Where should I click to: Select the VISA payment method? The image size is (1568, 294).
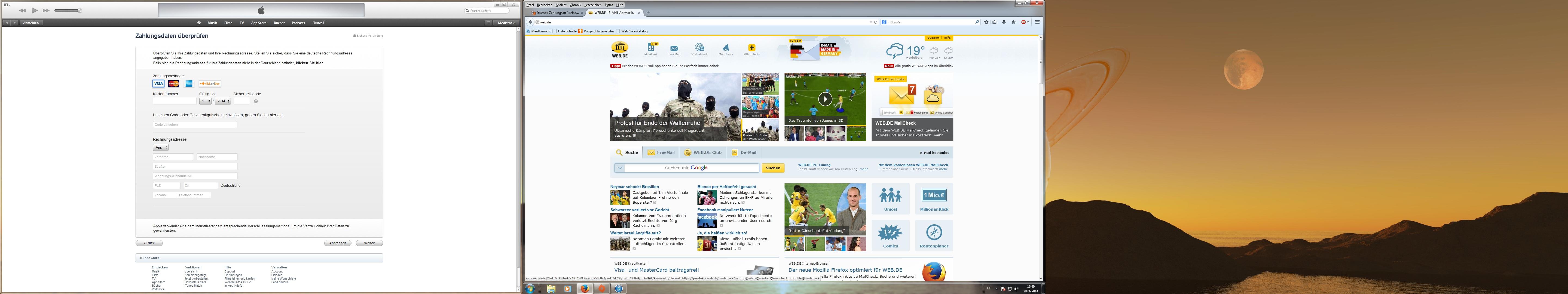(x=158, y=83)
